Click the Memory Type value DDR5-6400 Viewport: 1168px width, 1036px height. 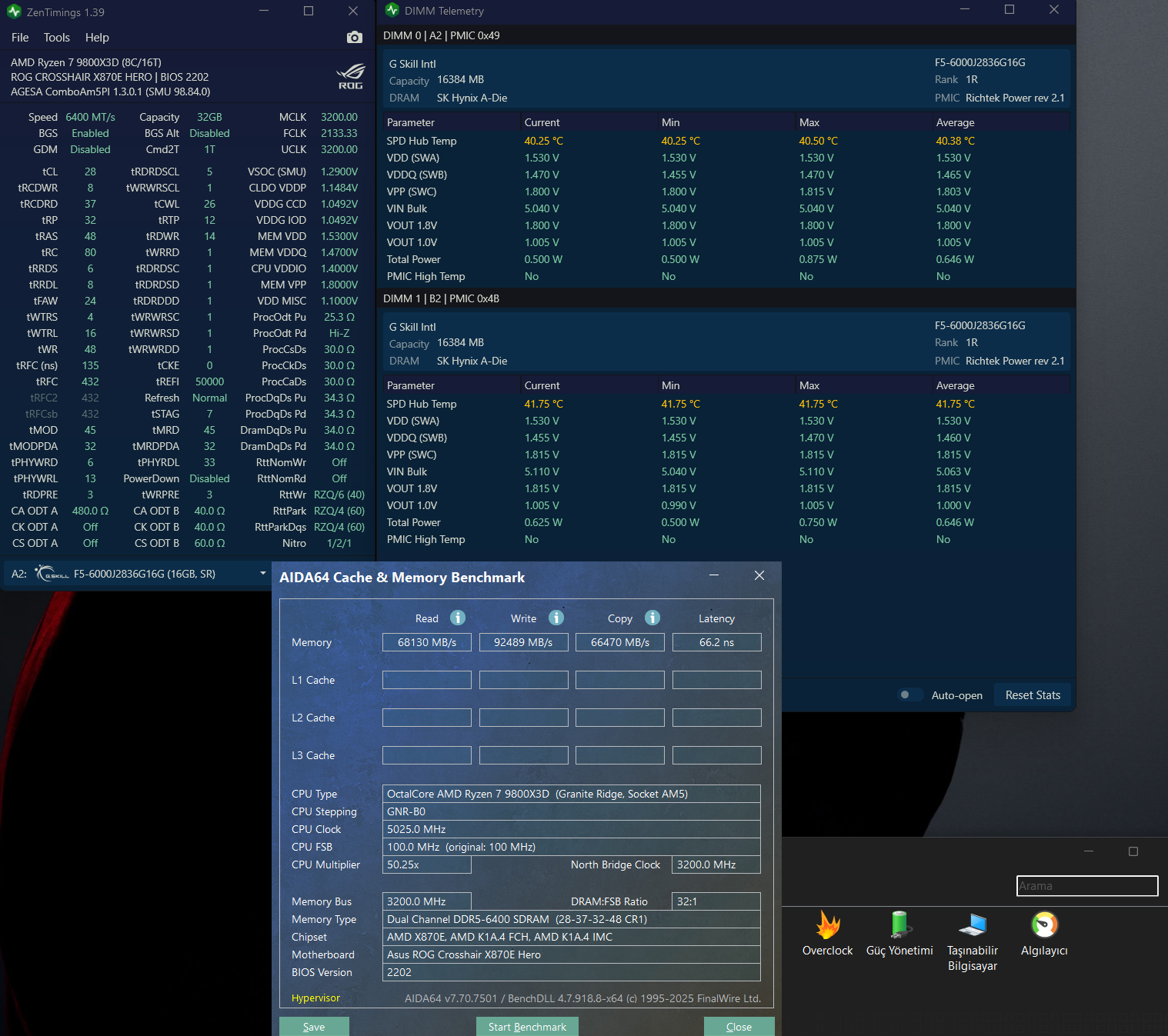(x=572, y=919)
